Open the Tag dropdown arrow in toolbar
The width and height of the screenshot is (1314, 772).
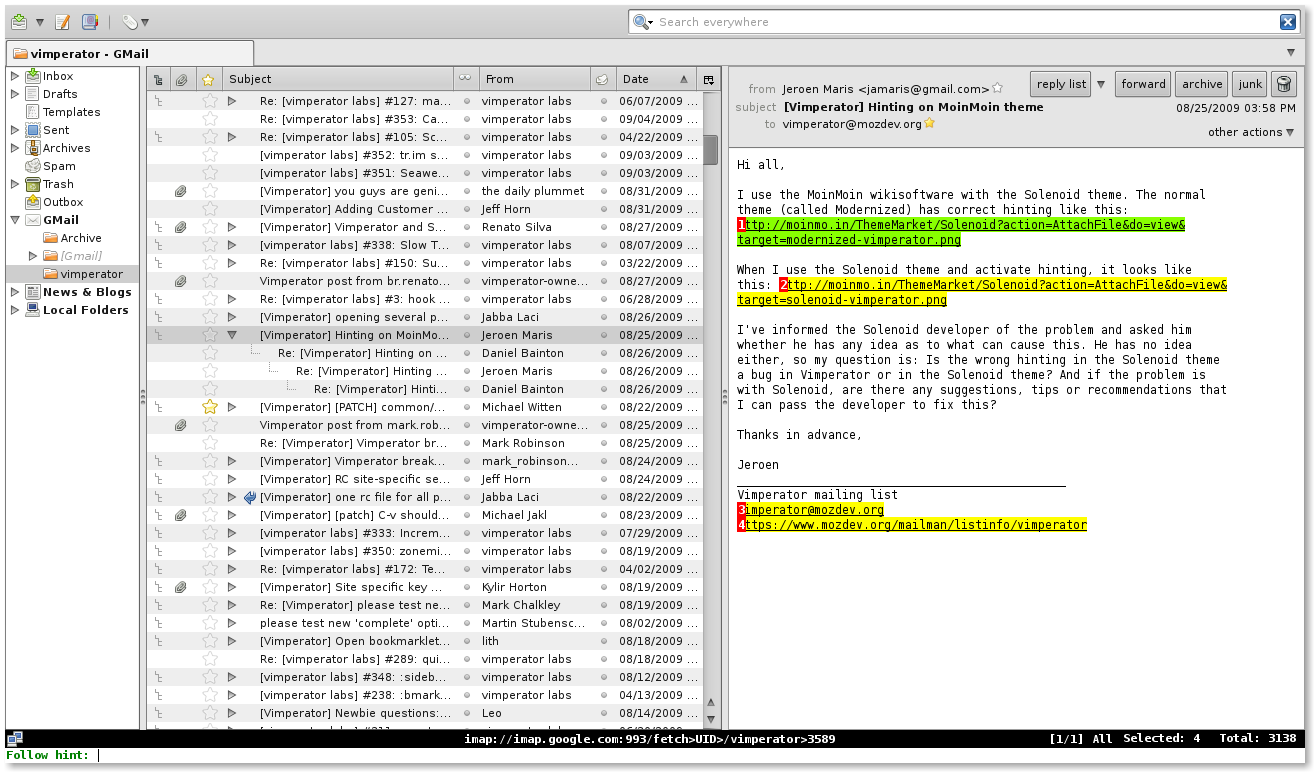pos(145,22)
